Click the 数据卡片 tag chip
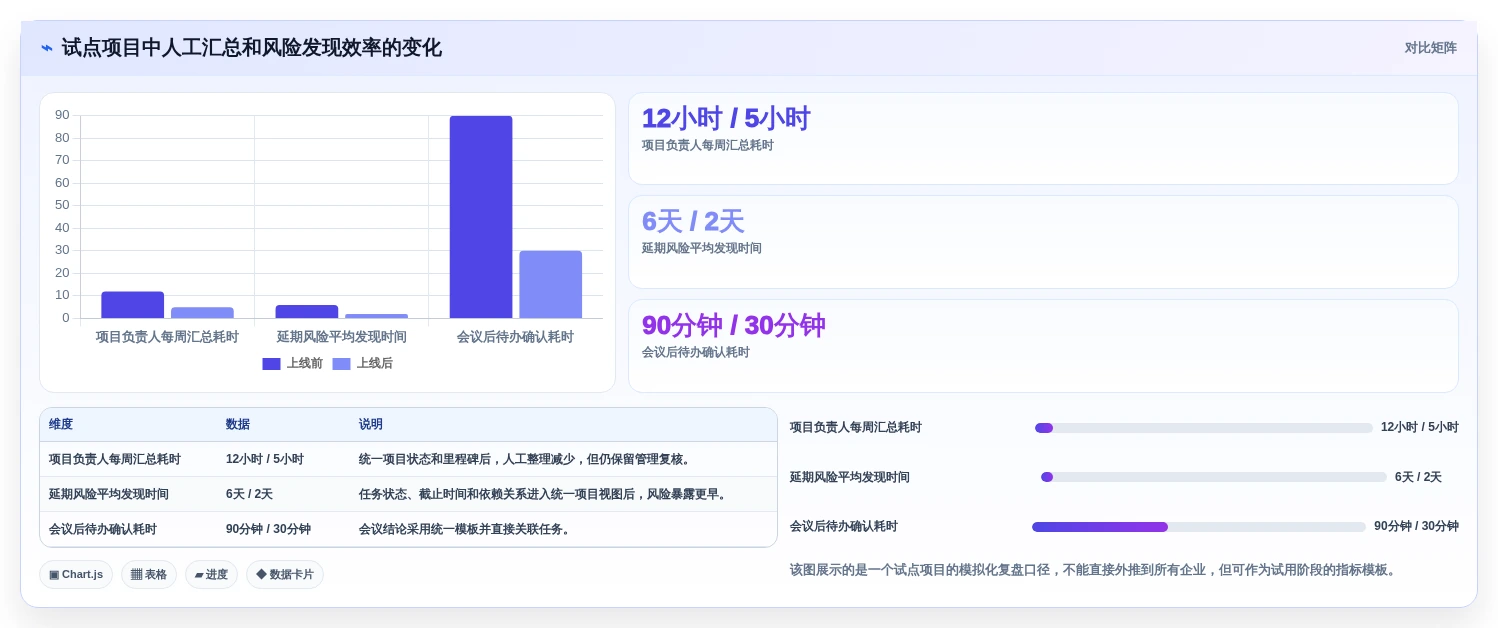Image resolution: width=1498 pixels, height=628 pixels. (x=285, y=575)
